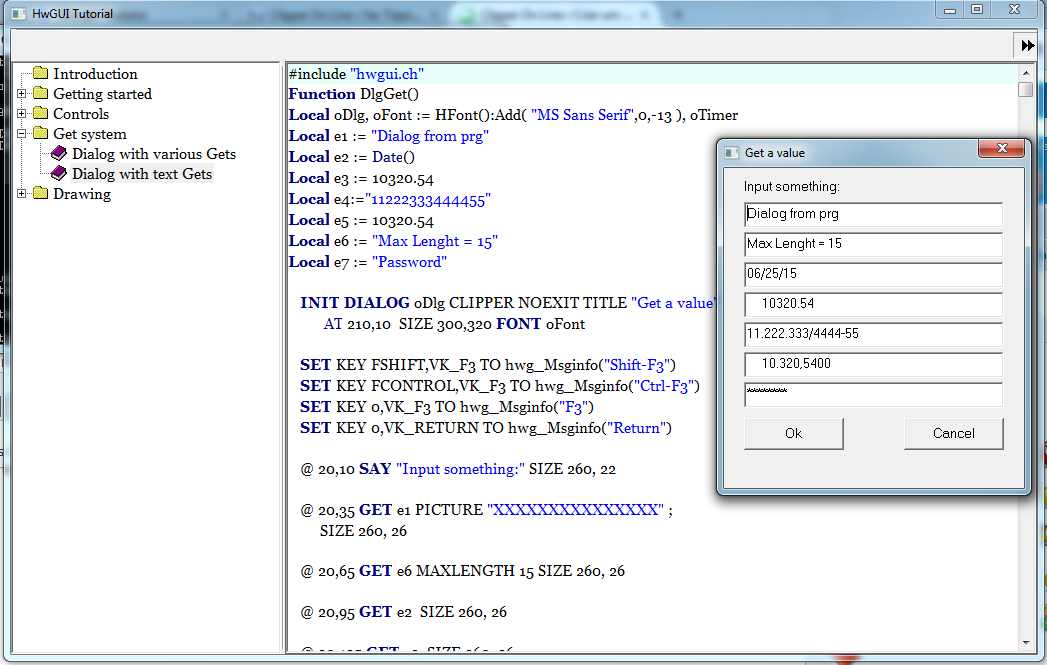This screenshot has height=665, width=1047.
Task: Close the Get a value dialog
Action: (1000, 152)
